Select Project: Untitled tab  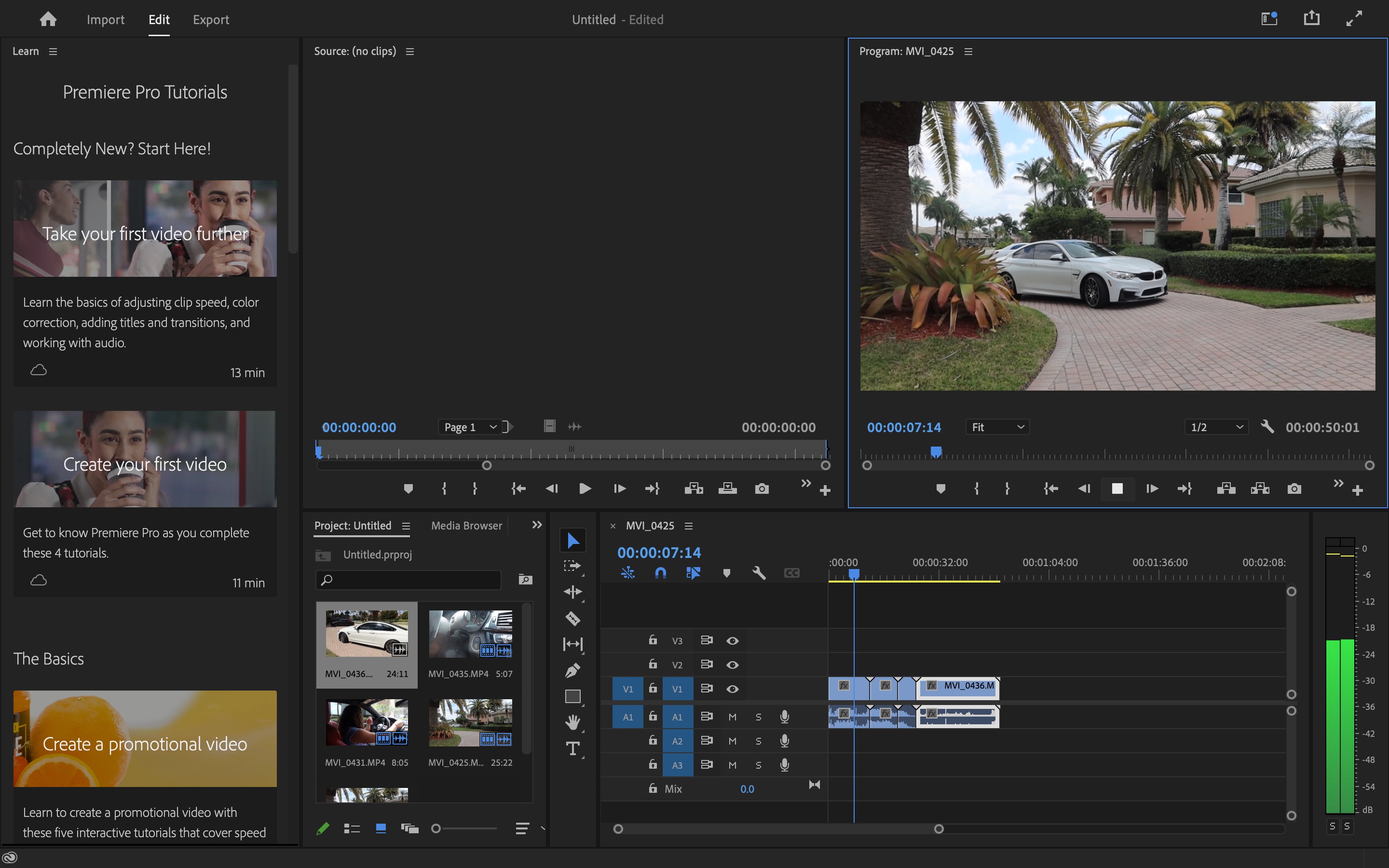click(353, 525)
